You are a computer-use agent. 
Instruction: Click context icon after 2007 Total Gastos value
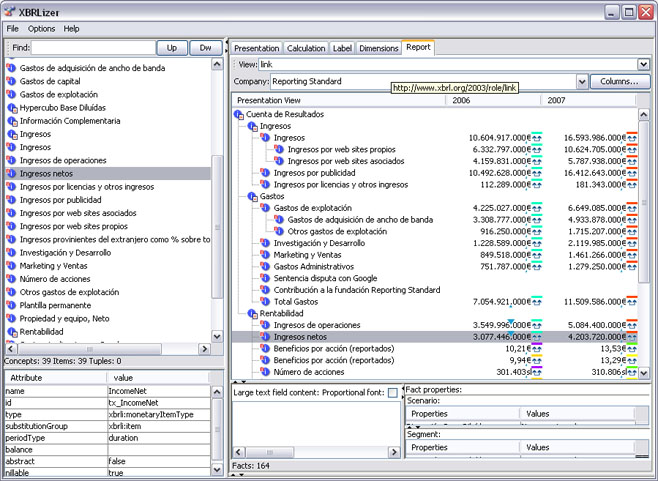[632, 301]
